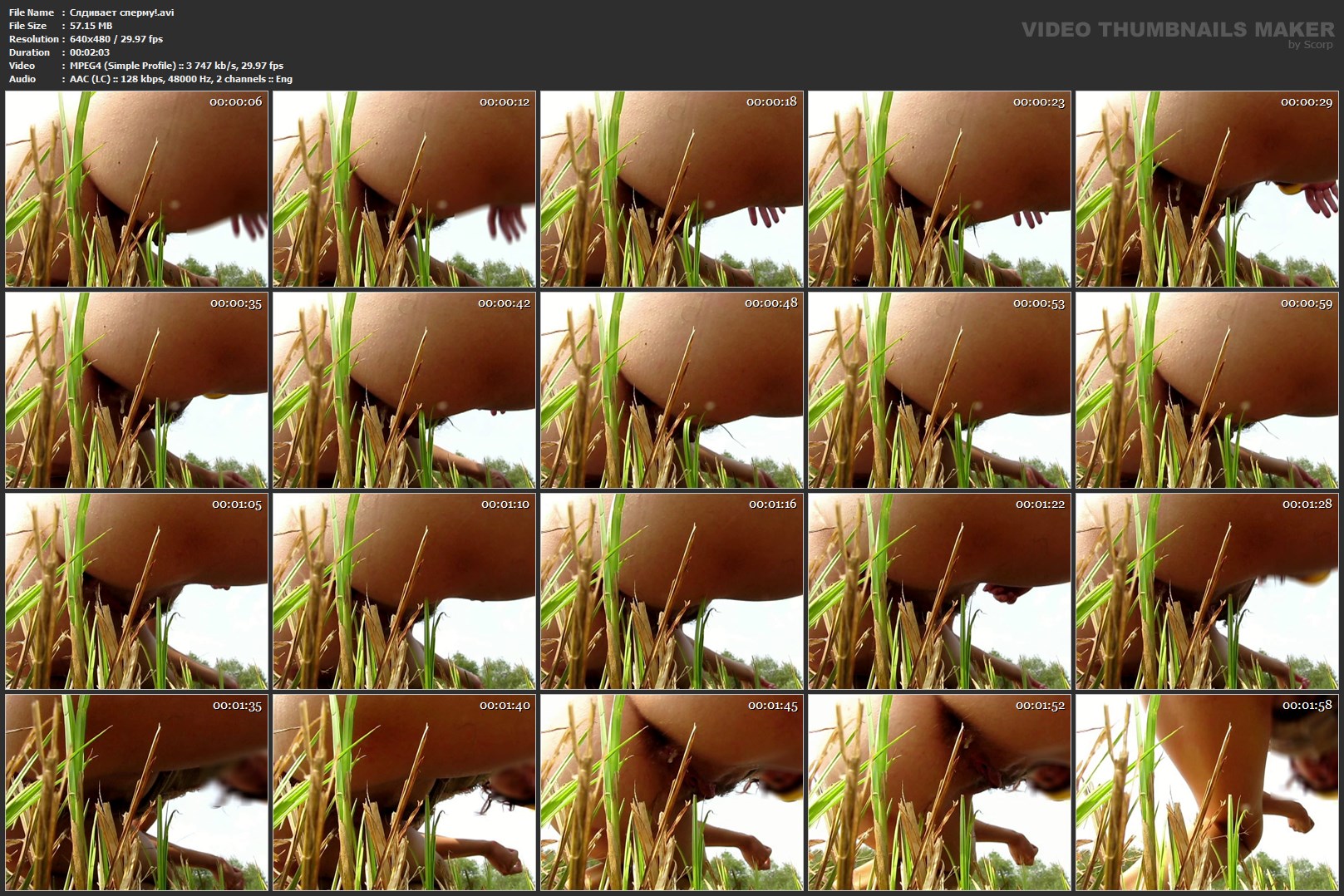This screenshot has height=896, width=1344.
Task: Select the Duration value 00:02:03
Action: coord(90,52)
